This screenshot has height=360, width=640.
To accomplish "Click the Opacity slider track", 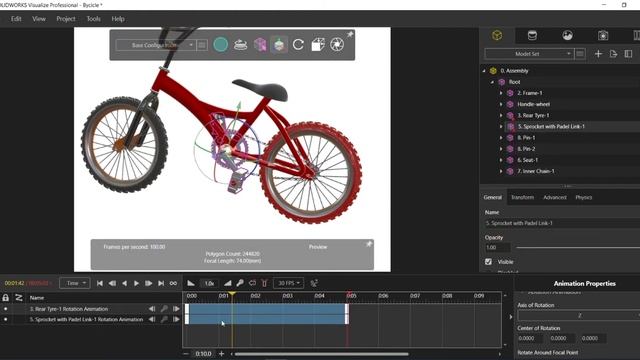I will coord(578,247).
